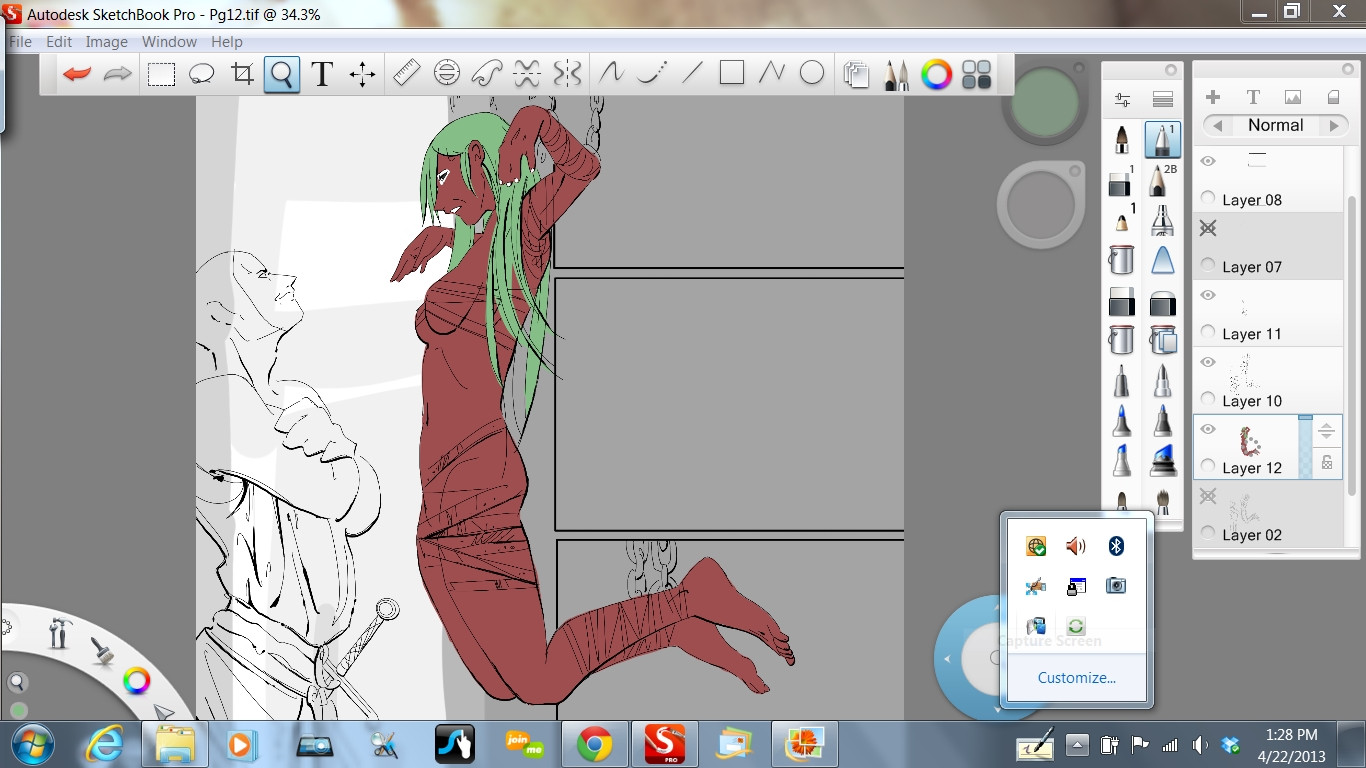Hide Layer 10 with its eye icon
This screenshot has width=1366, height=768.
pyautogui.click(x=1208, y=362)
